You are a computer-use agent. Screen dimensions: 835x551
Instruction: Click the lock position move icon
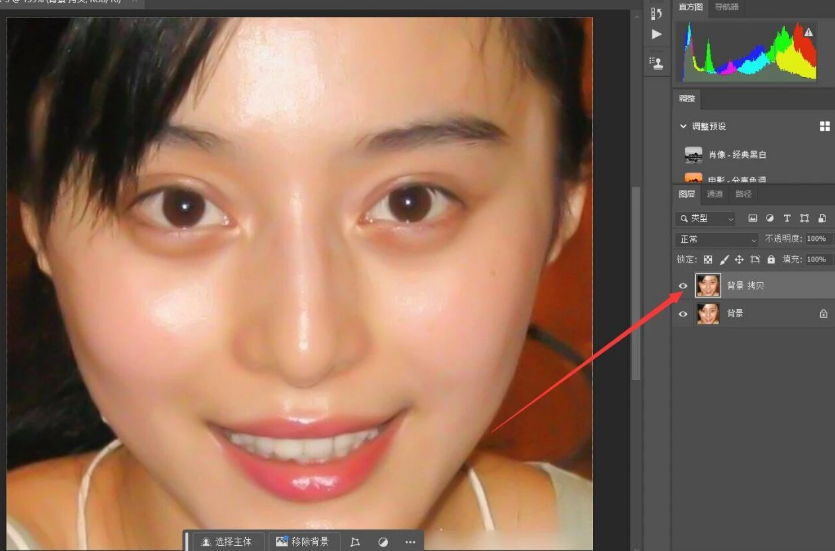(x=739, y=260)
